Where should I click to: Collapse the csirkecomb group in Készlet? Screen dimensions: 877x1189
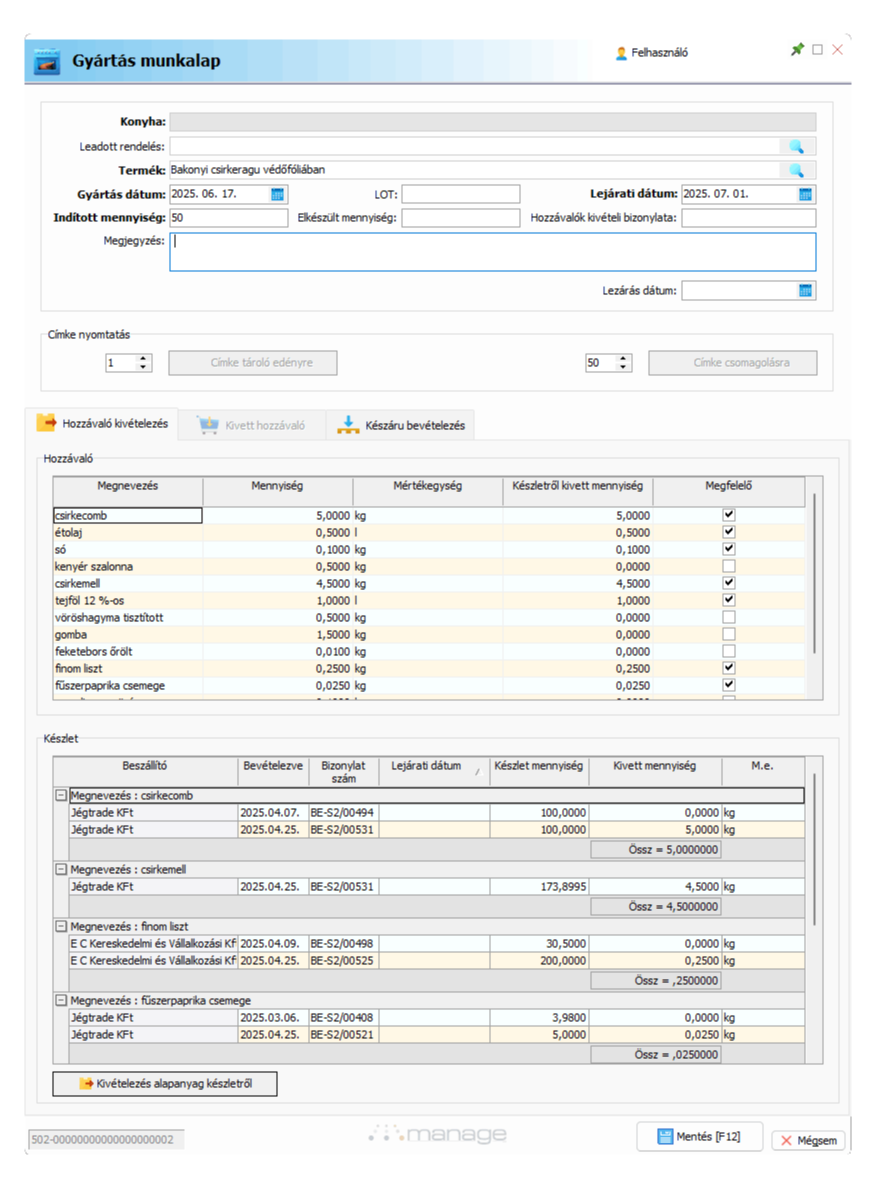[61, 796]
